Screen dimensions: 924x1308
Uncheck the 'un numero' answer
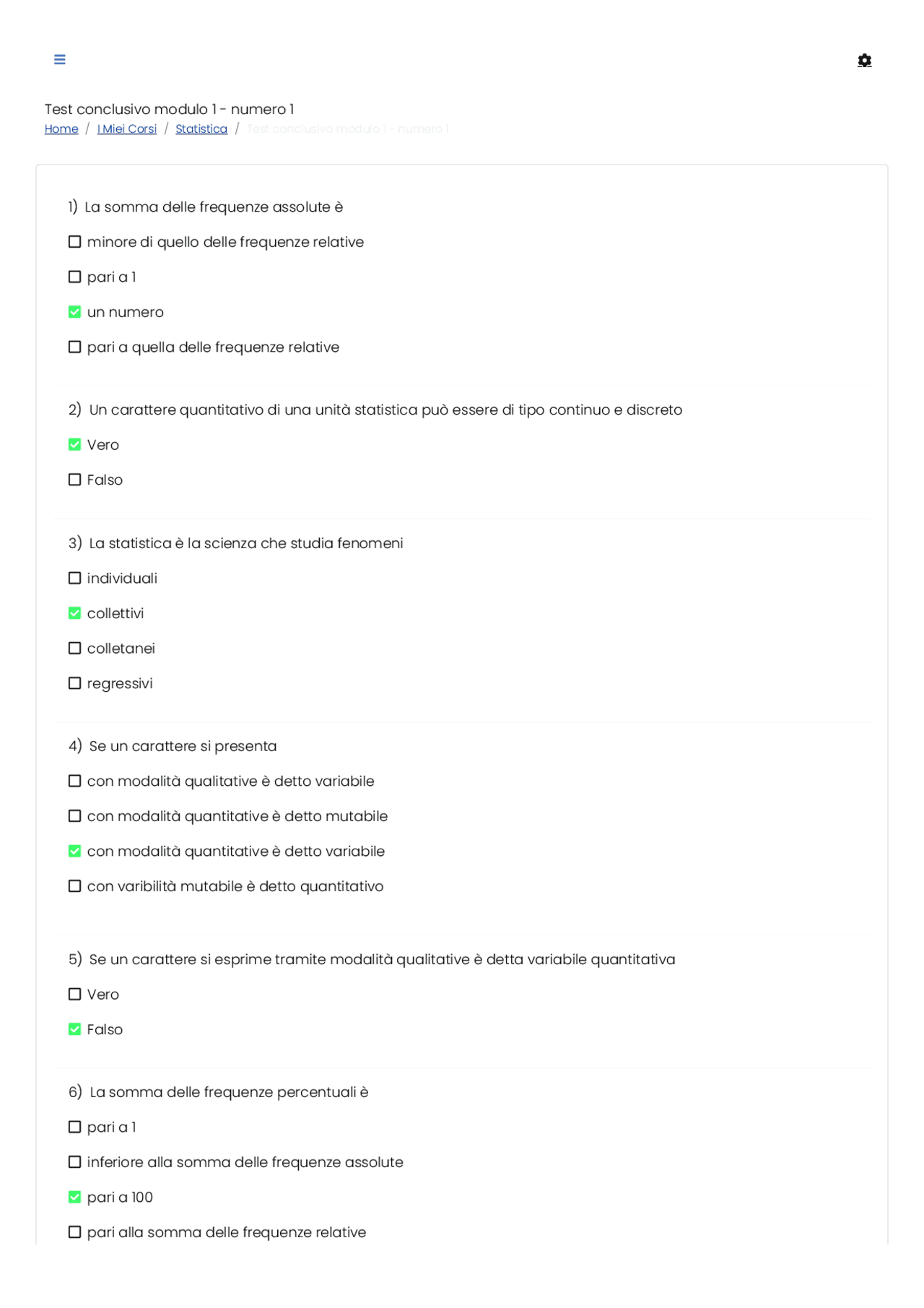click(74, 311)
